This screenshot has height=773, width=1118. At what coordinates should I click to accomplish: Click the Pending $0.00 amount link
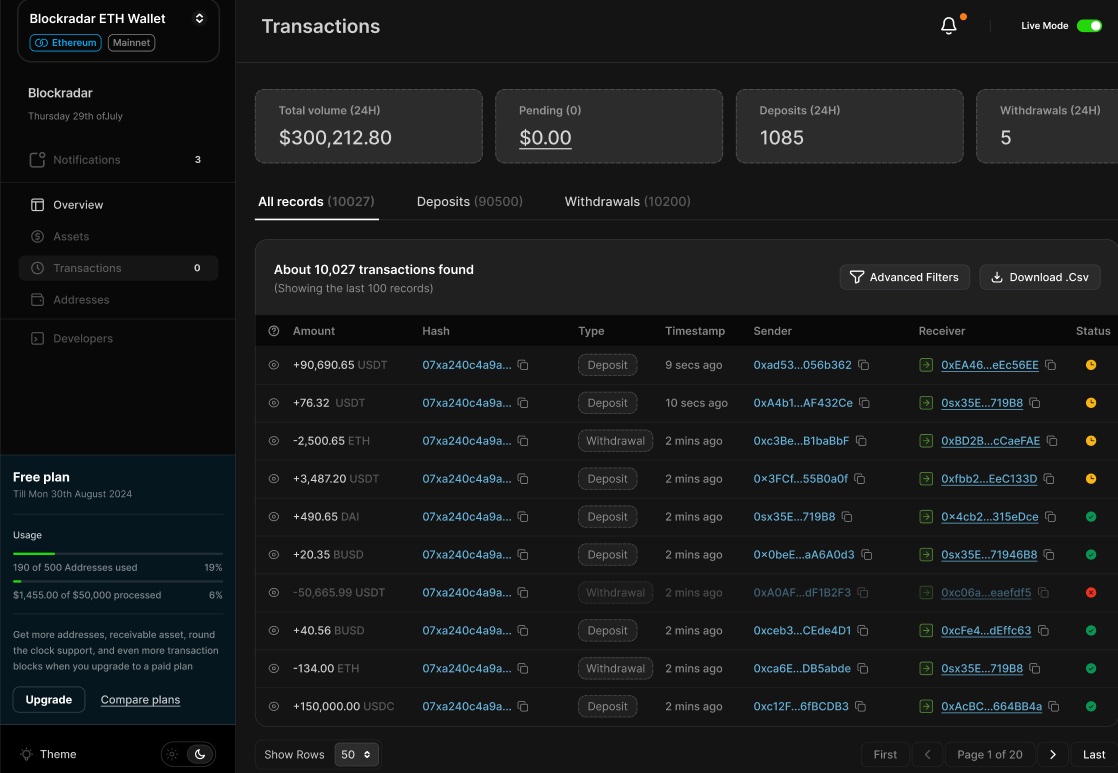pyautogui.click(x=545, y=138)
